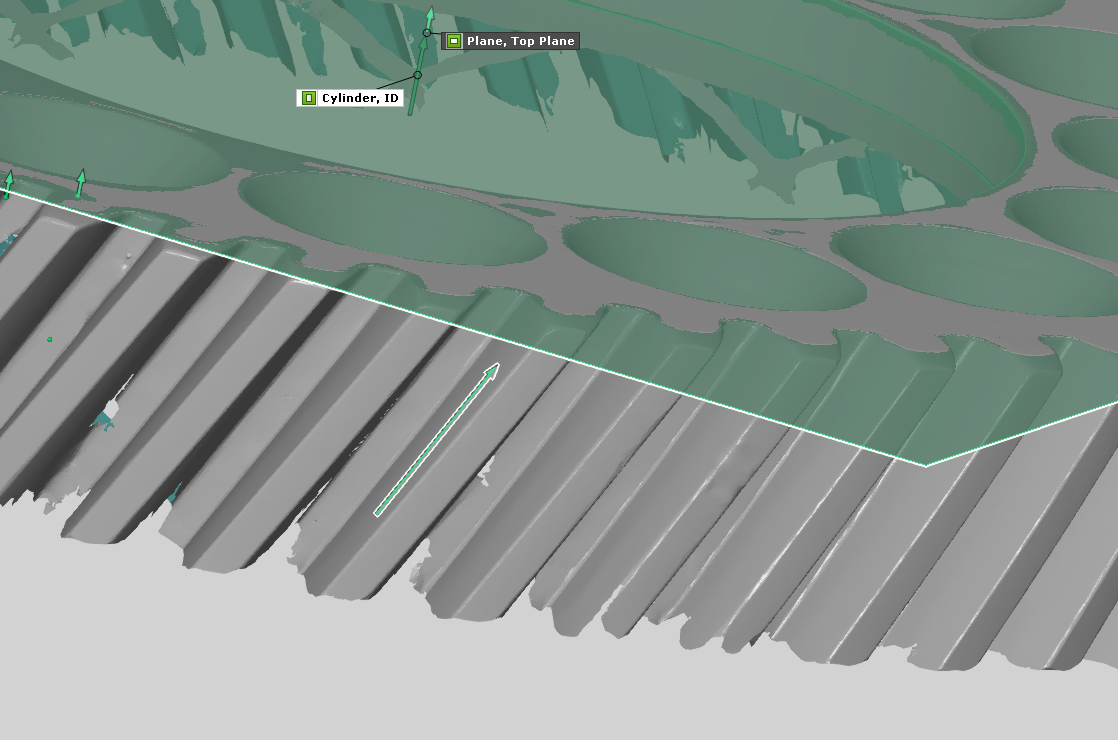Select the large outlined direction arrow on gear teeth
1118x740 pixels.
pos(437,439)
